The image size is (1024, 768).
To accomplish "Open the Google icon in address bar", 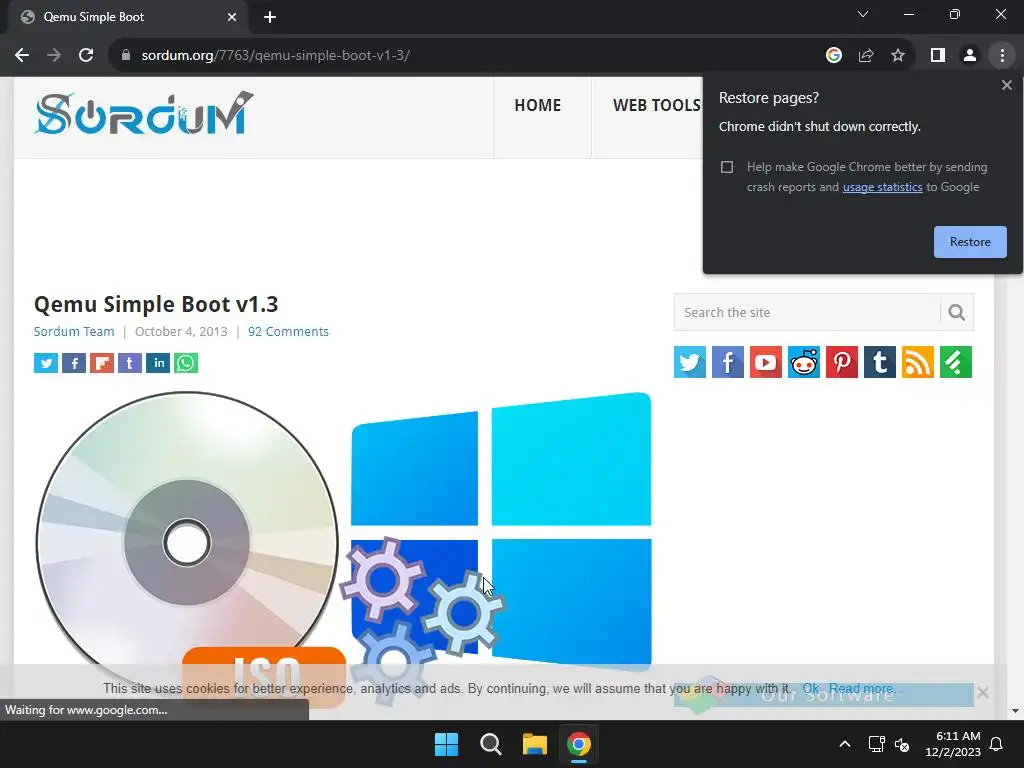I will pos(833,56).
